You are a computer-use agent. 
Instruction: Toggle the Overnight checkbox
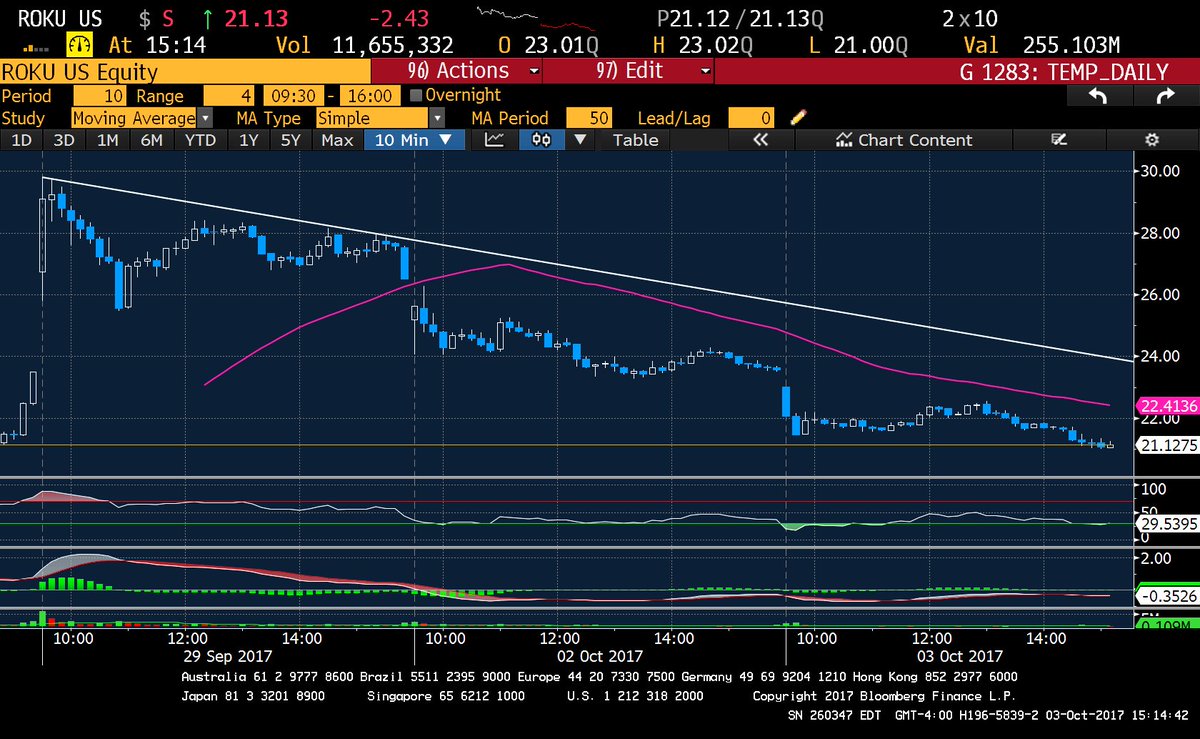click(417, 95)
